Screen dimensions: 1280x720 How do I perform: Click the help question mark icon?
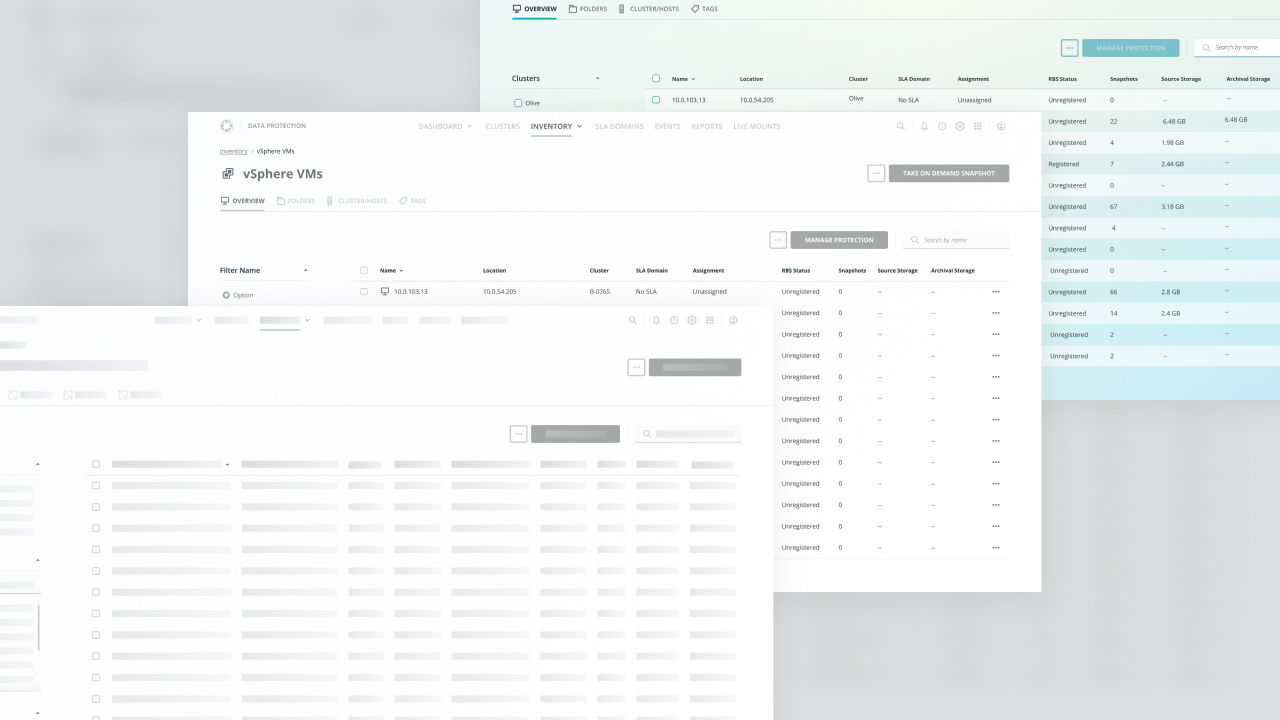[942, 126]
